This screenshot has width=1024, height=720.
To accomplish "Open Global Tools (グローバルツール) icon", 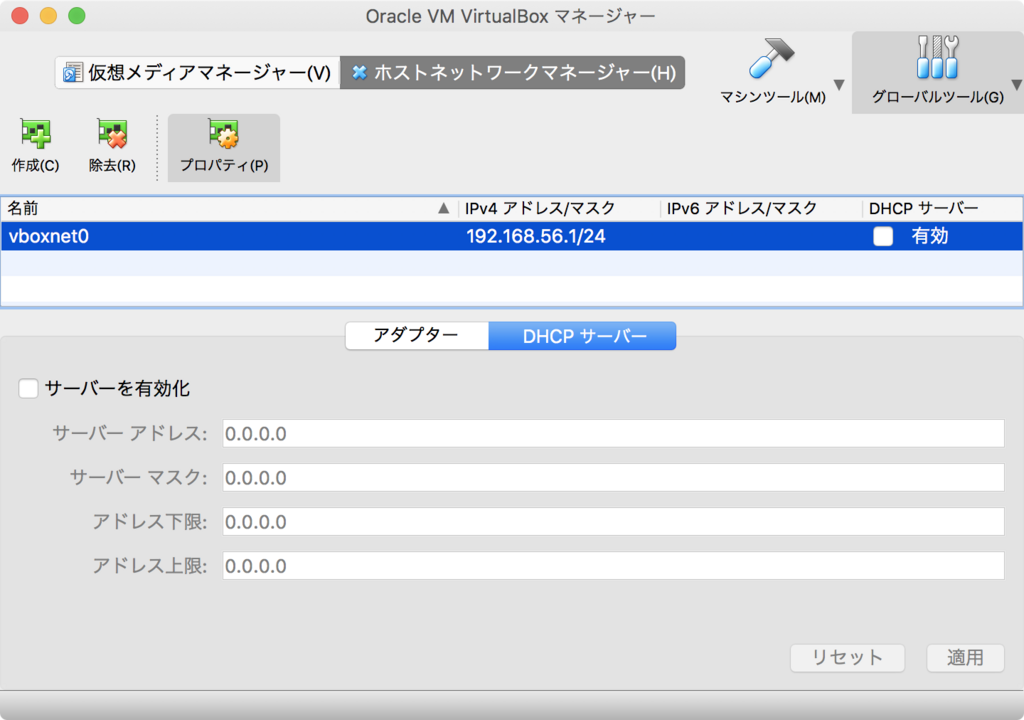I will click(x=937, y=57).
